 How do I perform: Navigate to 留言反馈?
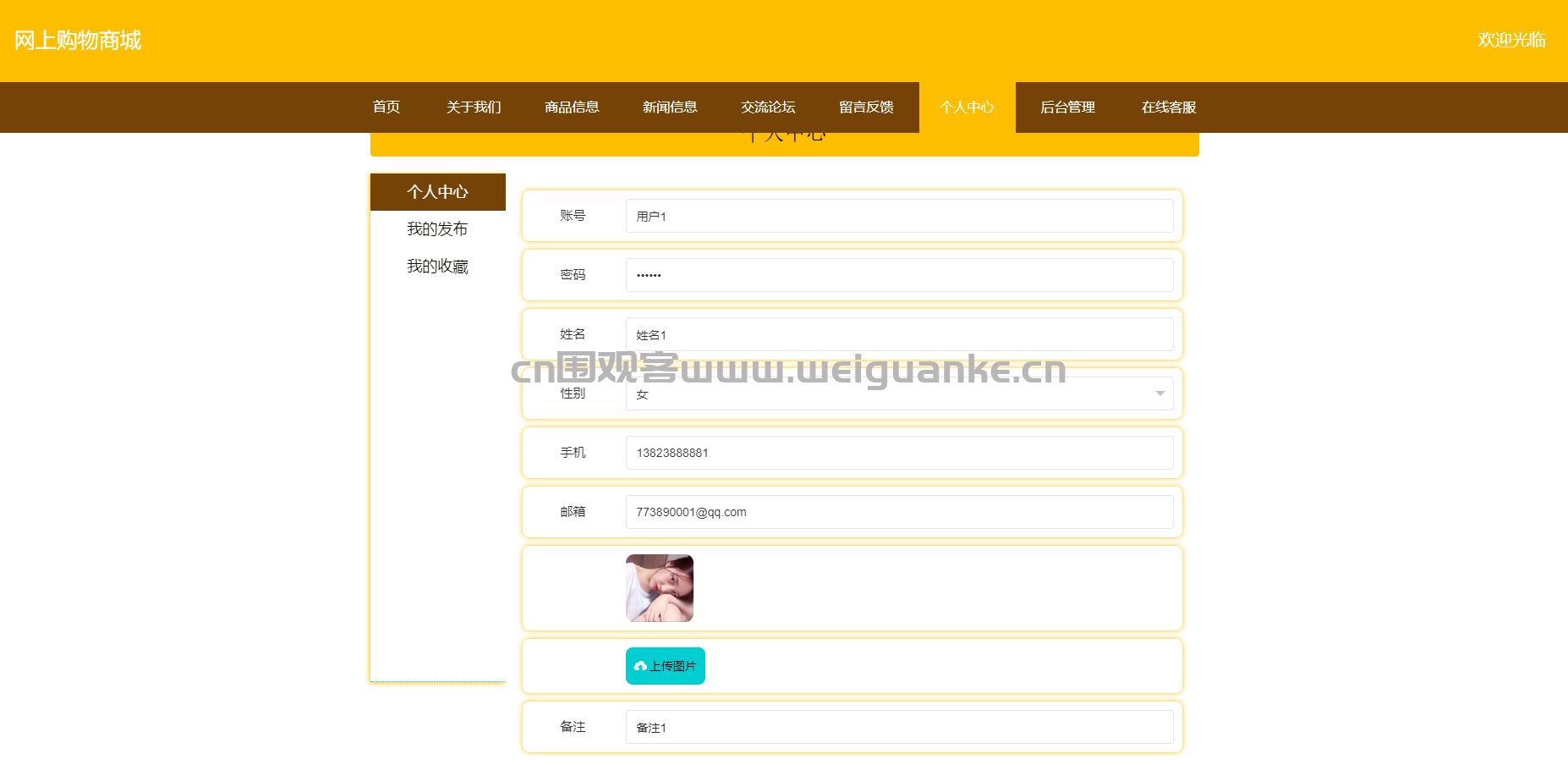866,107
